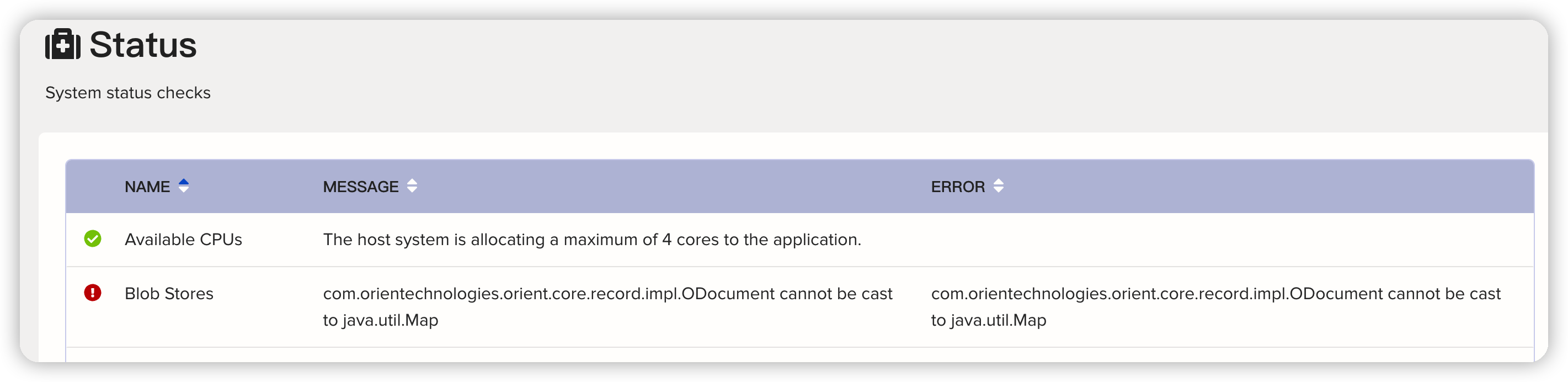Select the Available CPUs name cell
This screenshot has height=382, width=1568.
click(x=183, y=240)
